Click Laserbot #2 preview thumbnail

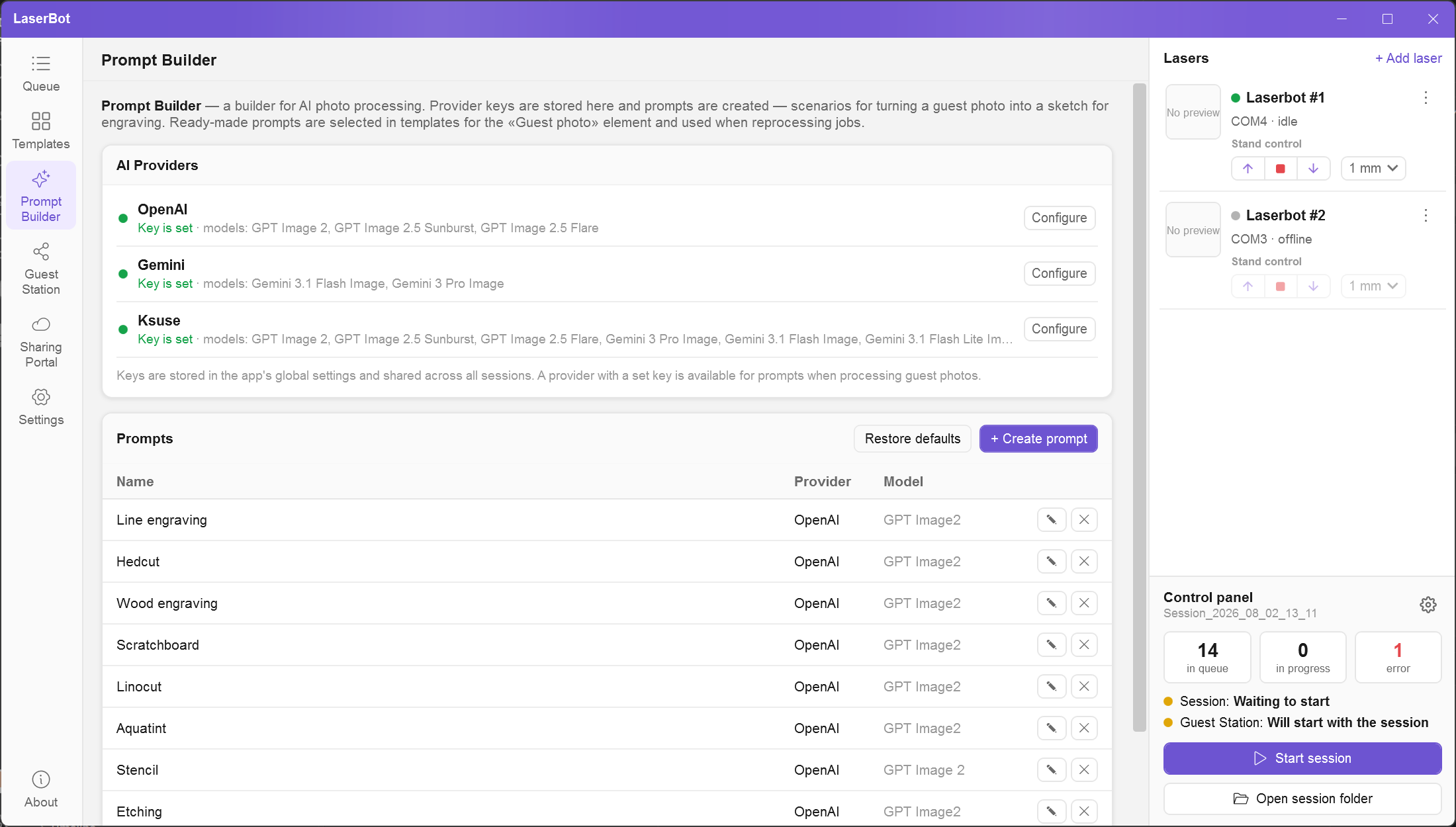pyautogui.click(x=1193, y=230)
